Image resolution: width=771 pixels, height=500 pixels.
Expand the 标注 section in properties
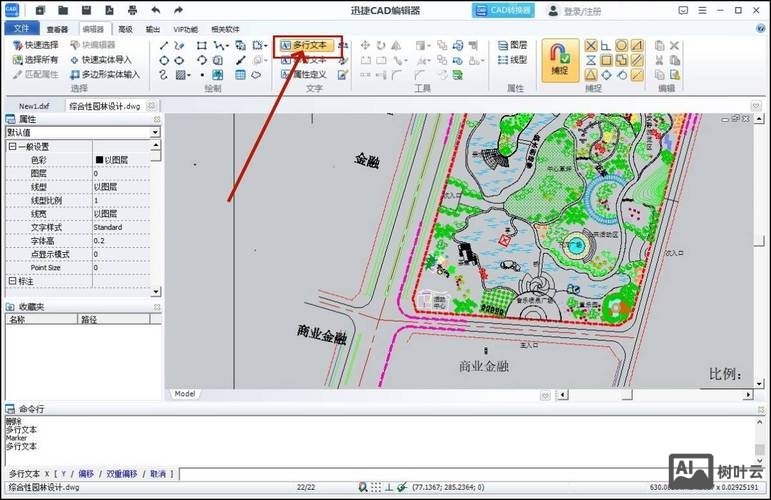pos(12,281)
